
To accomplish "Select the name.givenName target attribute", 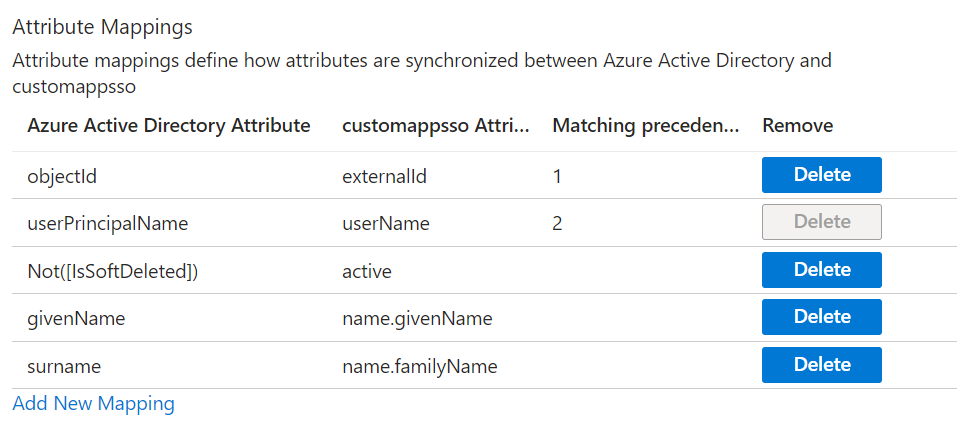I will (417, 319).
